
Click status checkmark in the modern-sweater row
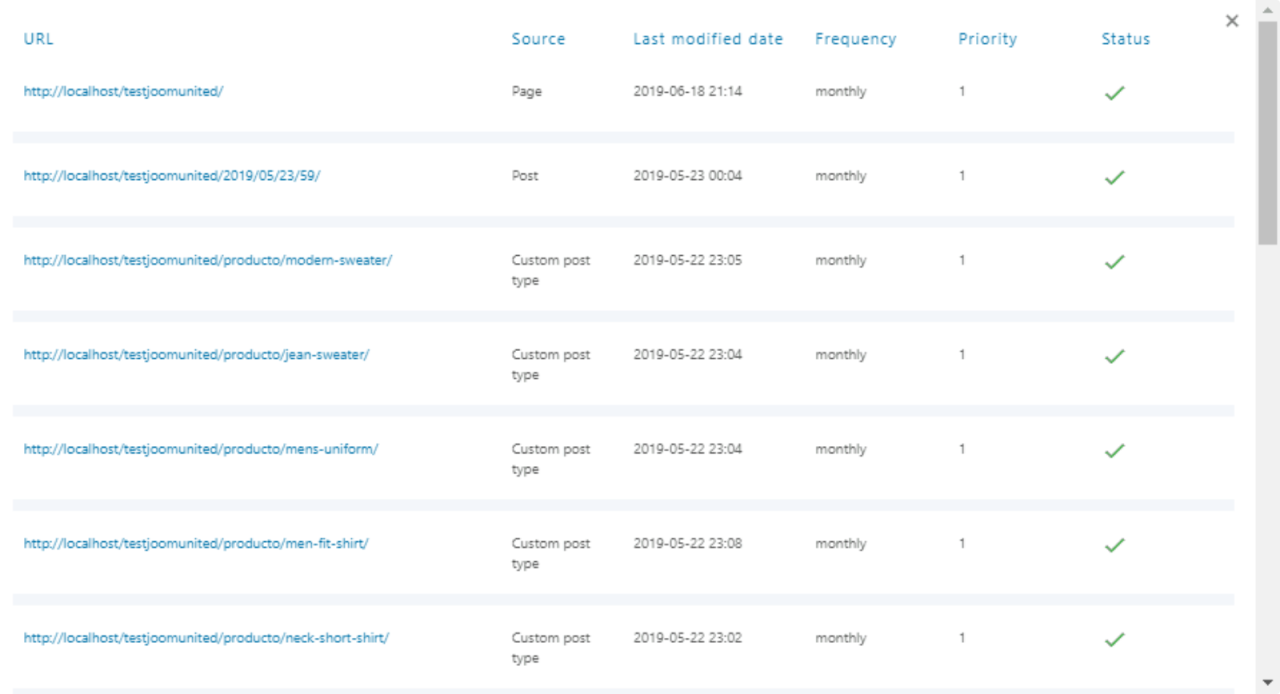(1114, 262)
